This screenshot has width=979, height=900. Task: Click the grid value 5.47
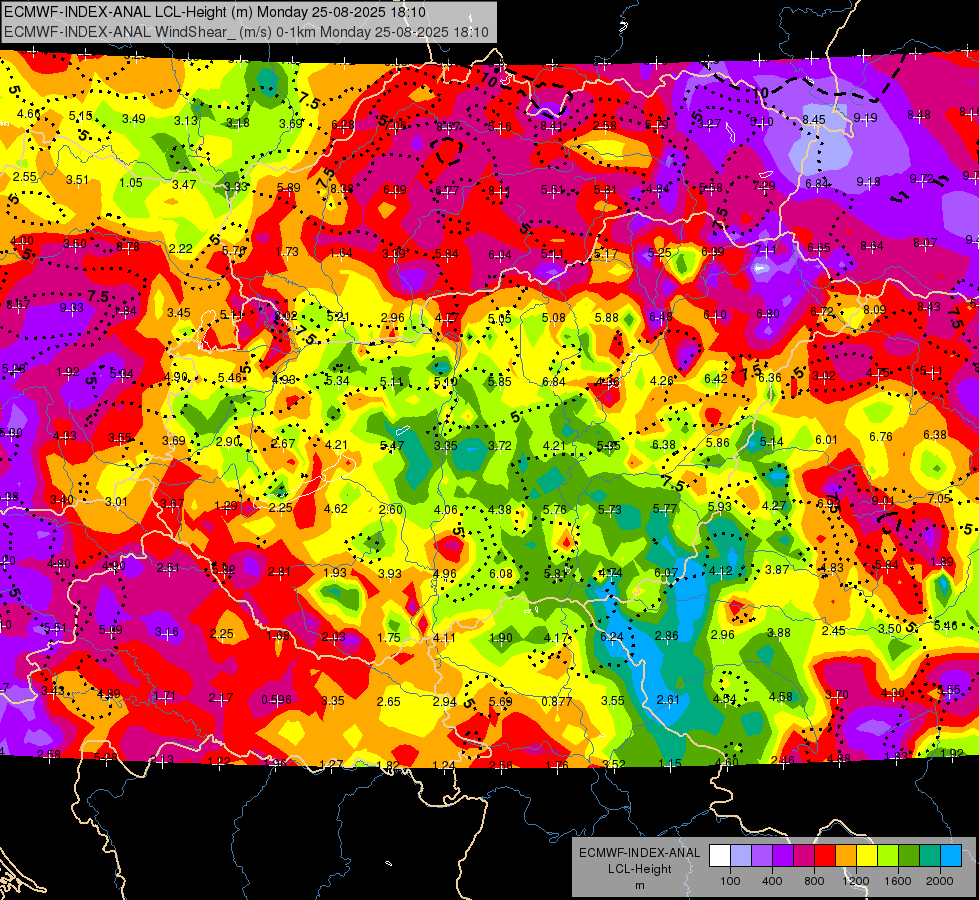pos(392,445)
